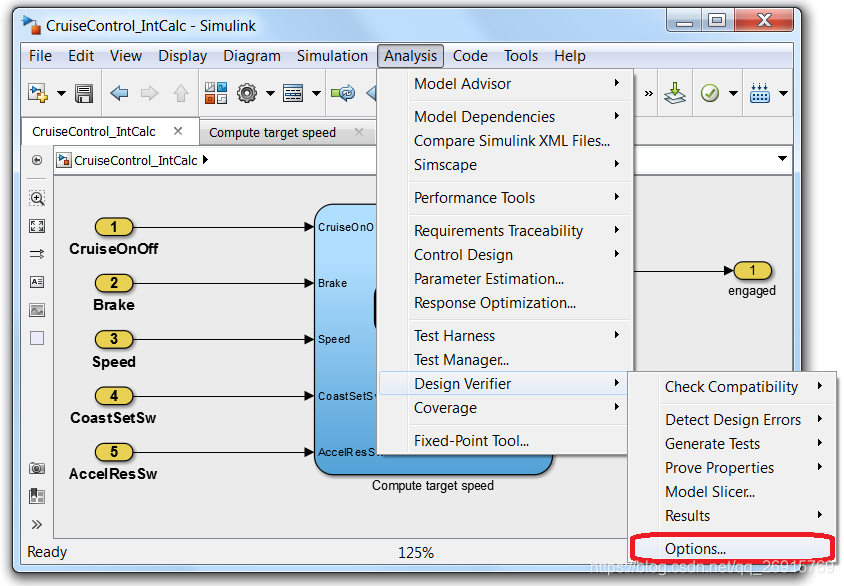Show more toolbar items chevron
Viewport: 844px width, 586px height.
tap(649, 94)
